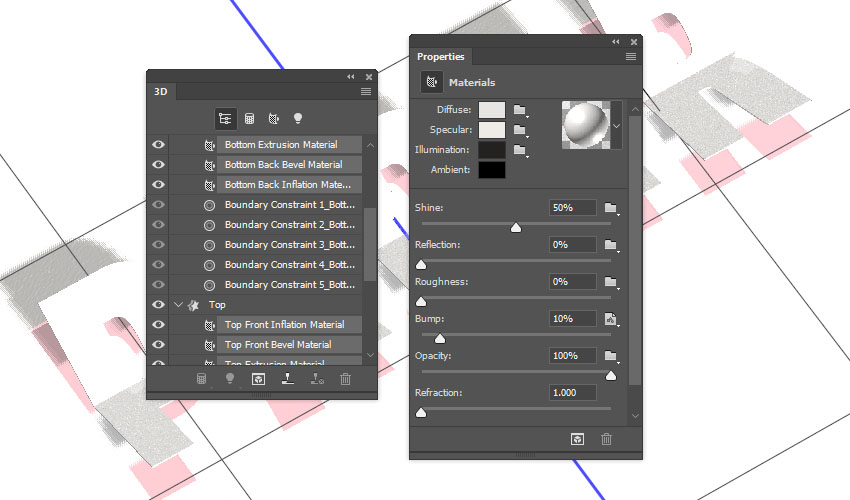Click Properties panel scrollbar down arrow

pos(635,416)
